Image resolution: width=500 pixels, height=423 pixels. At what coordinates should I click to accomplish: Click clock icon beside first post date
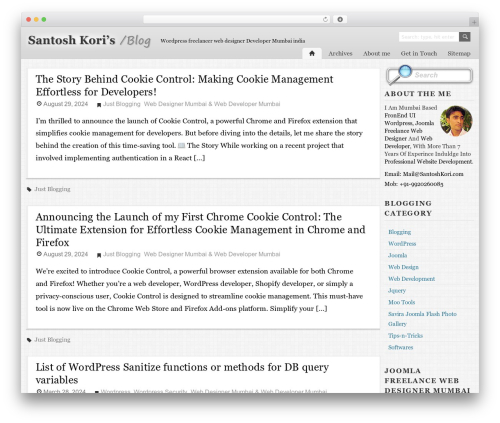[39, 104]
